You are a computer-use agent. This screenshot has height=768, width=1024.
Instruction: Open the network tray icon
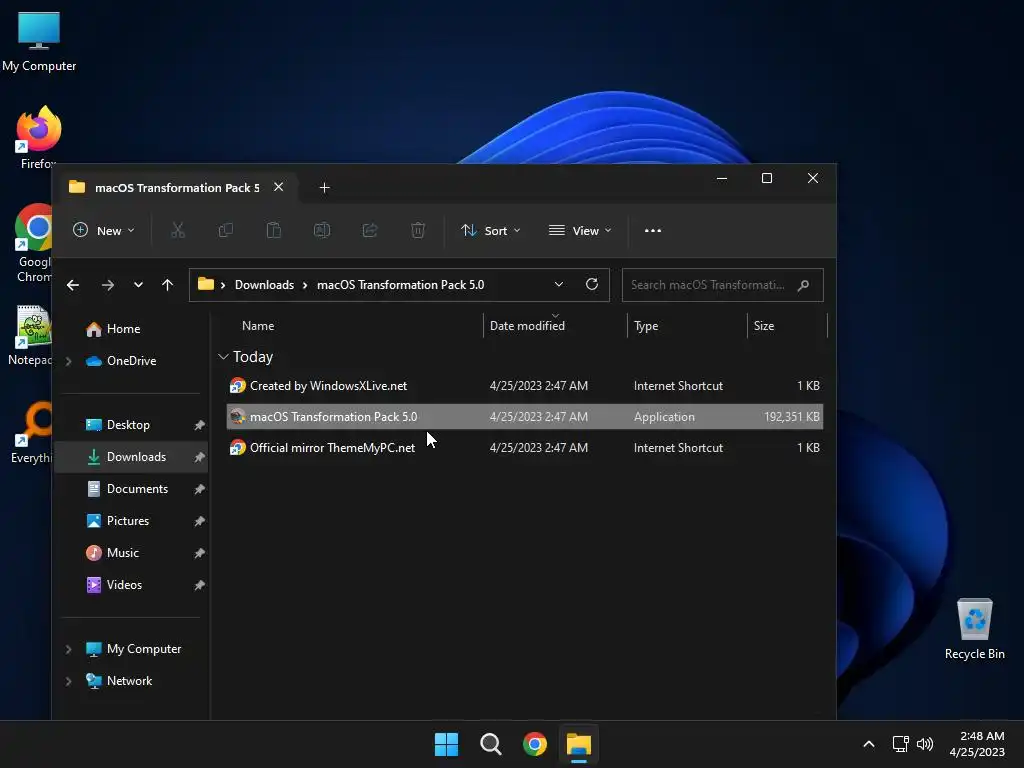coord(901,744)
